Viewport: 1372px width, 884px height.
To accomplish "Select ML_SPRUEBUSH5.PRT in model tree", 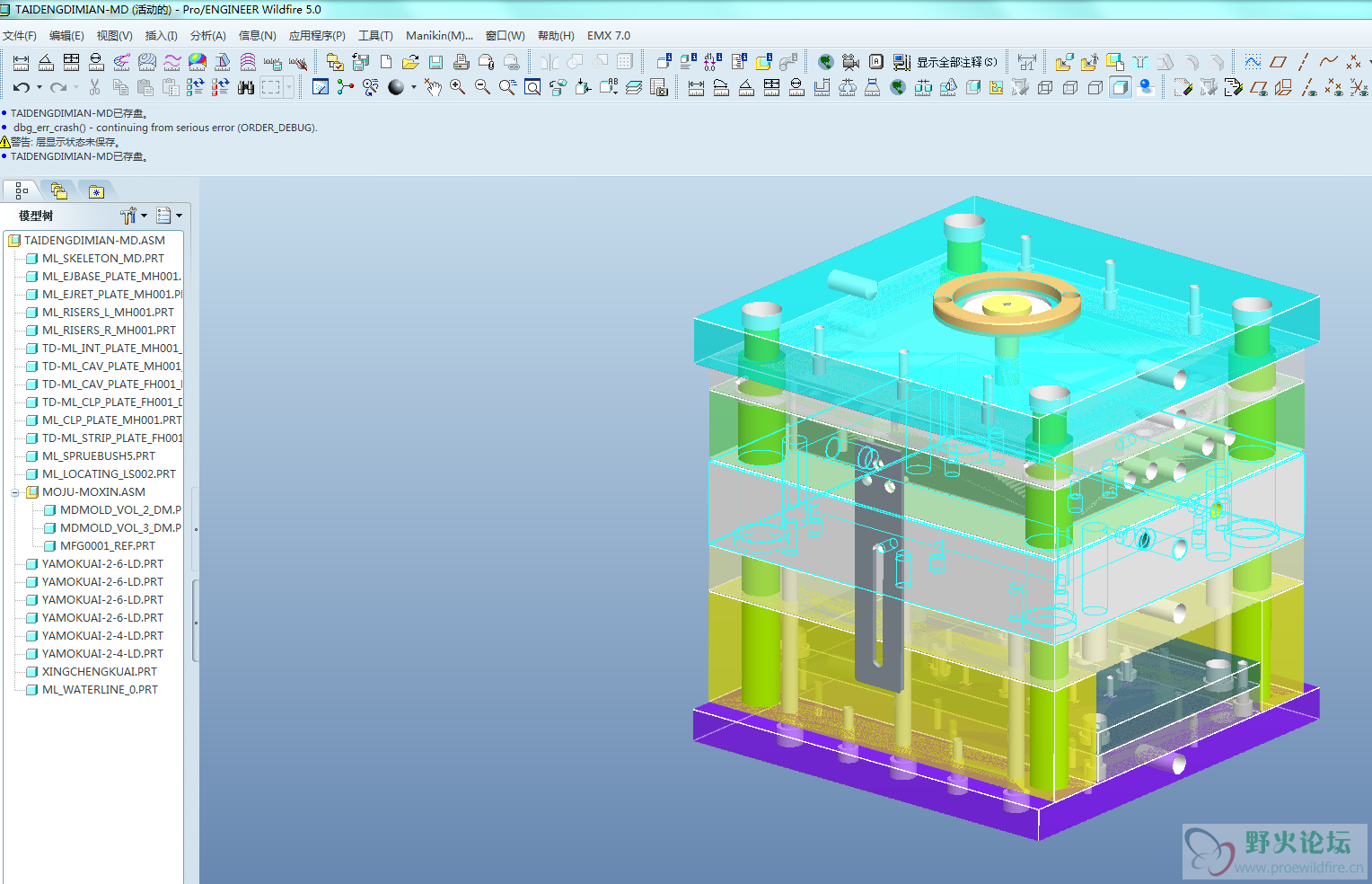I will (98, 456).
